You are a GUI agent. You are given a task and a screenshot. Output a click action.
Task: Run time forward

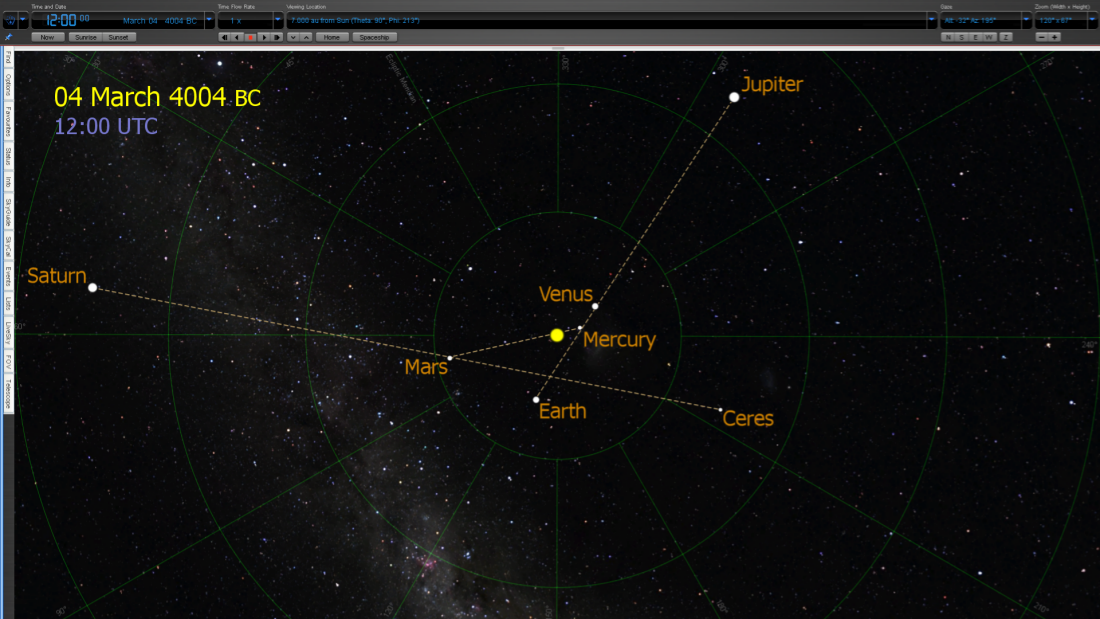(x=264, y=37)
